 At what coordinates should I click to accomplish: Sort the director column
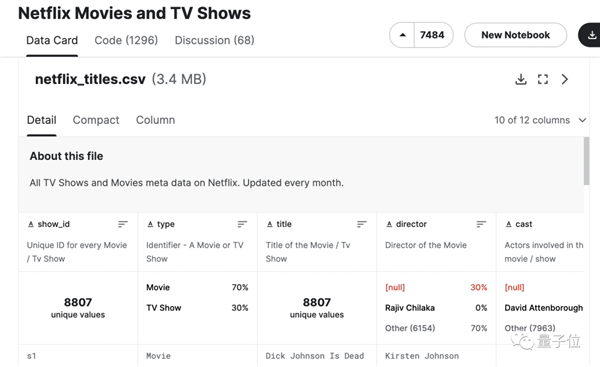pos(481,224)
